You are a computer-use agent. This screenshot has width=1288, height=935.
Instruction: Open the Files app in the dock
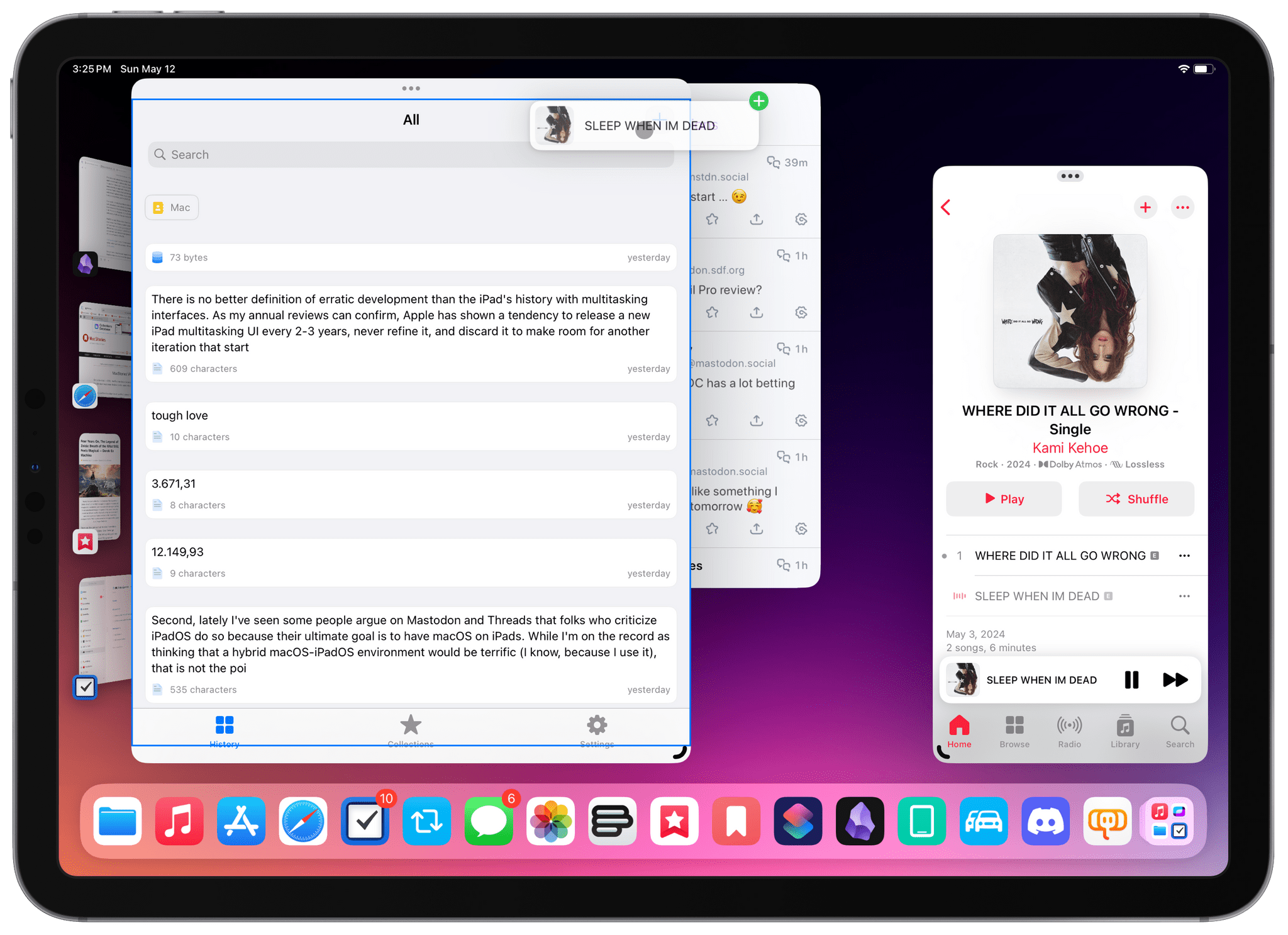click(x=117, y=821)
